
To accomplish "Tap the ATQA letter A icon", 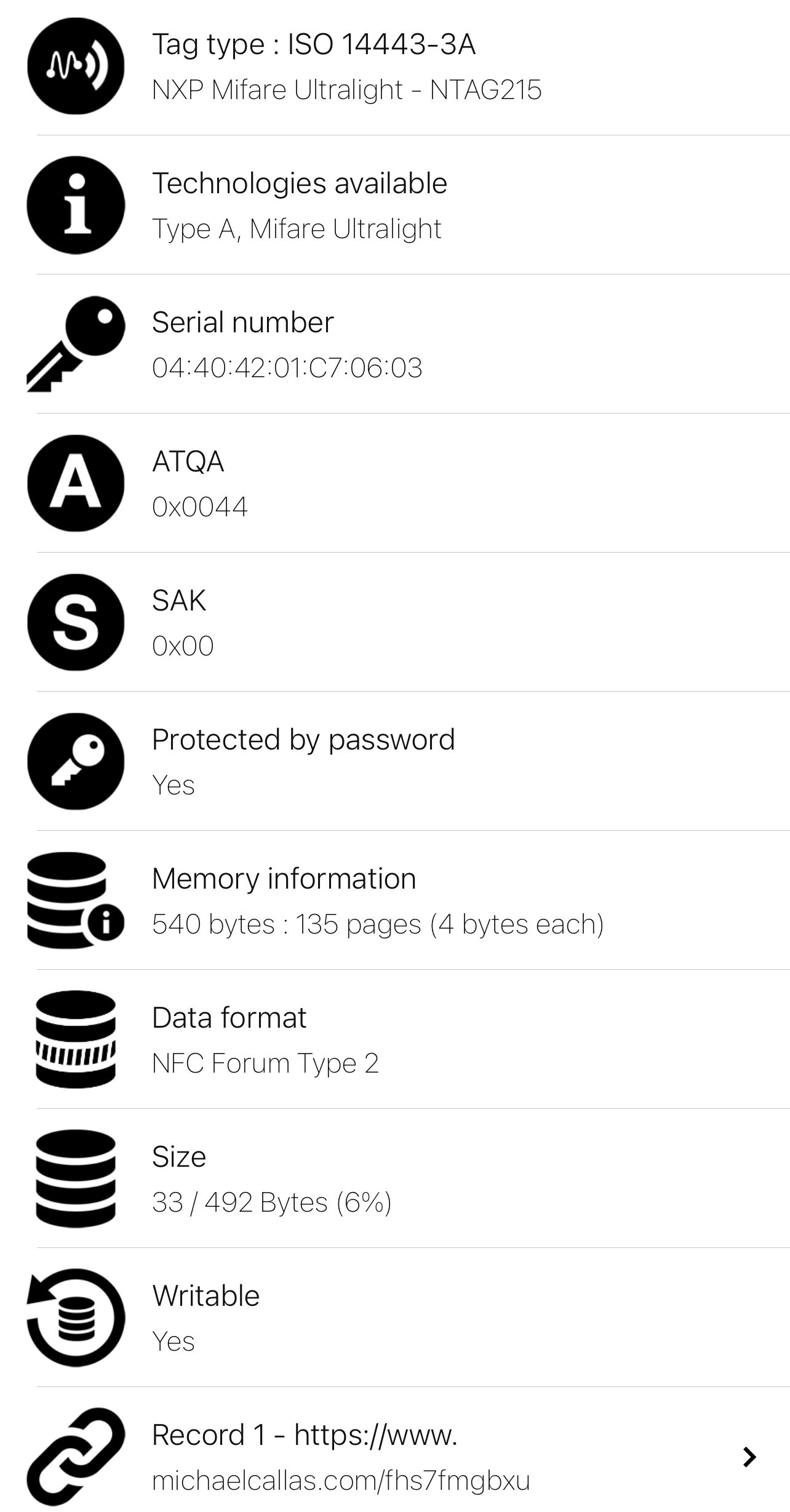I will coord(76,483).
